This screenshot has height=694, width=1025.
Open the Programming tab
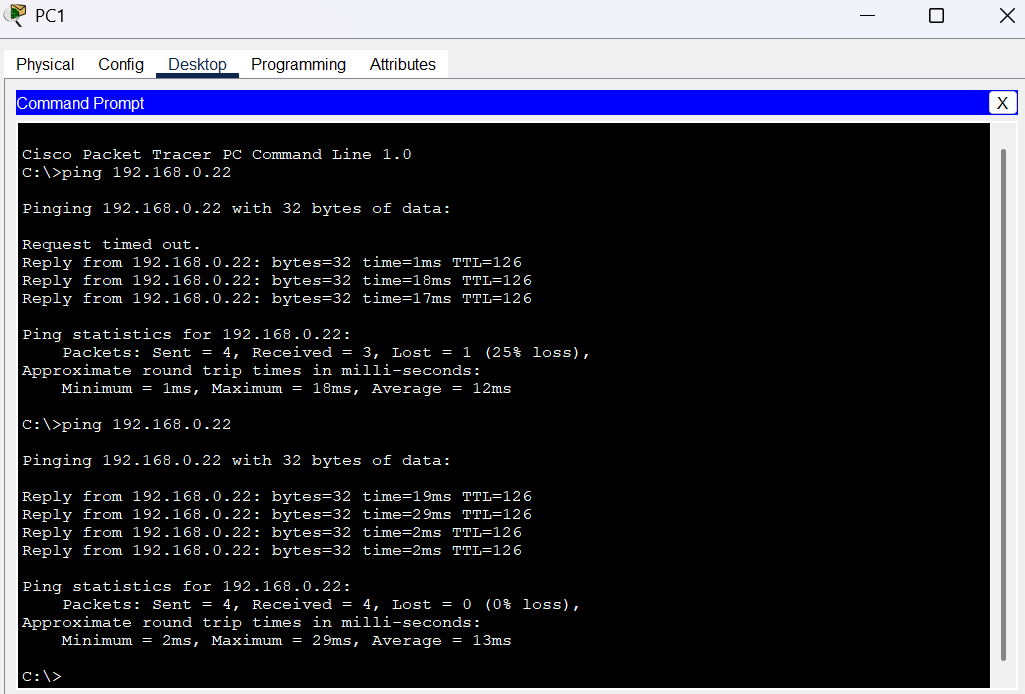pos(298,64)
